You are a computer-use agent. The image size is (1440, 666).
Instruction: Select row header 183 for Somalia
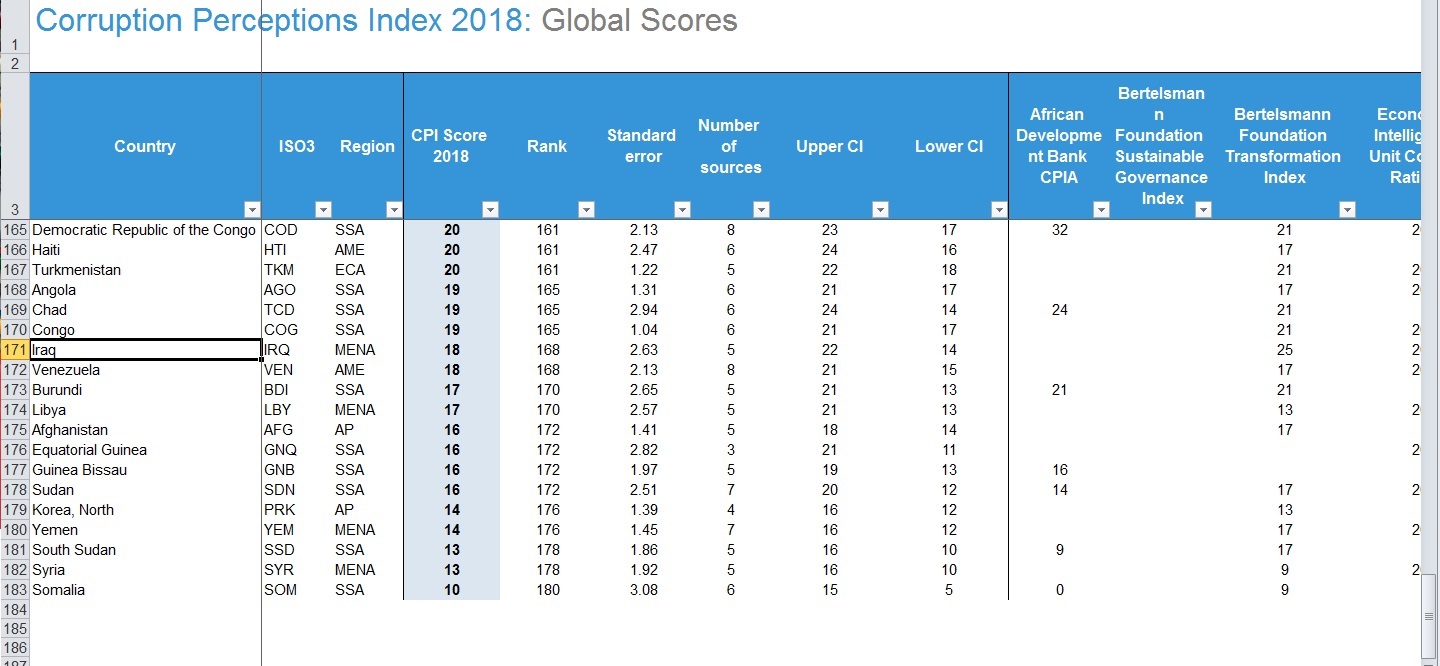point(15,590)
